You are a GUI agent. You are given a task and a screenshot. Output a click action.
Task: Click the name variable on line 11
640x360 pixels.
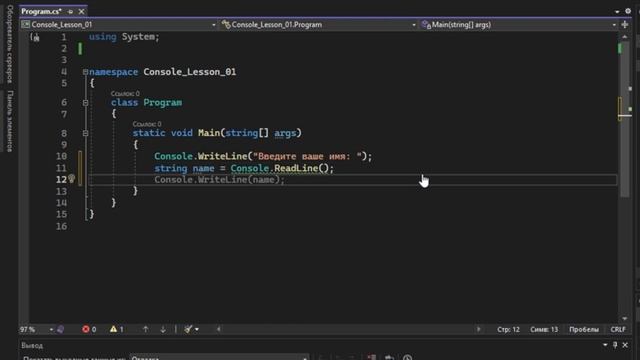coord(203,168)
